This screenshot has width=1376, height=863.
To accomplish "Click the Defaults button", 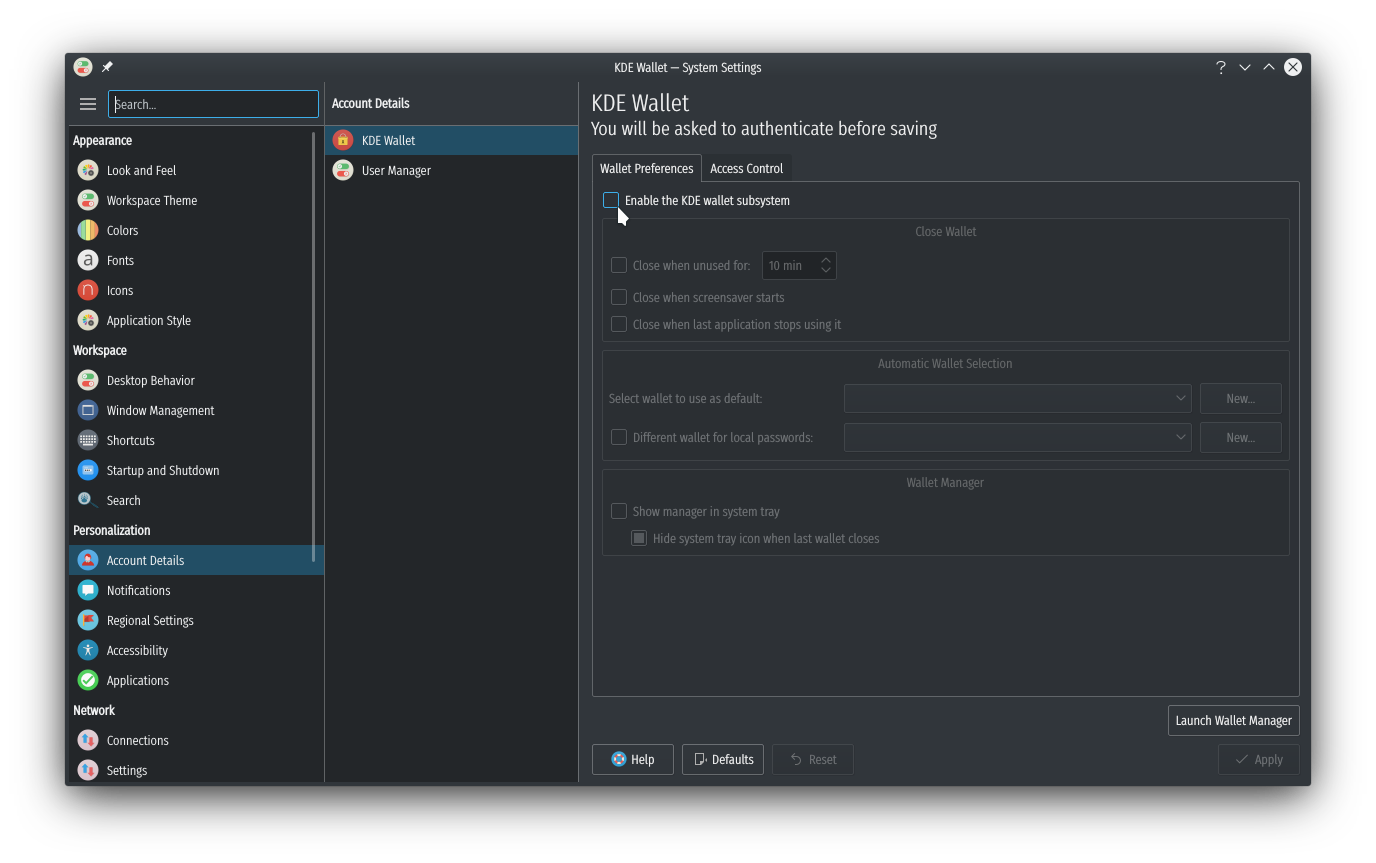I will (723, 759).
